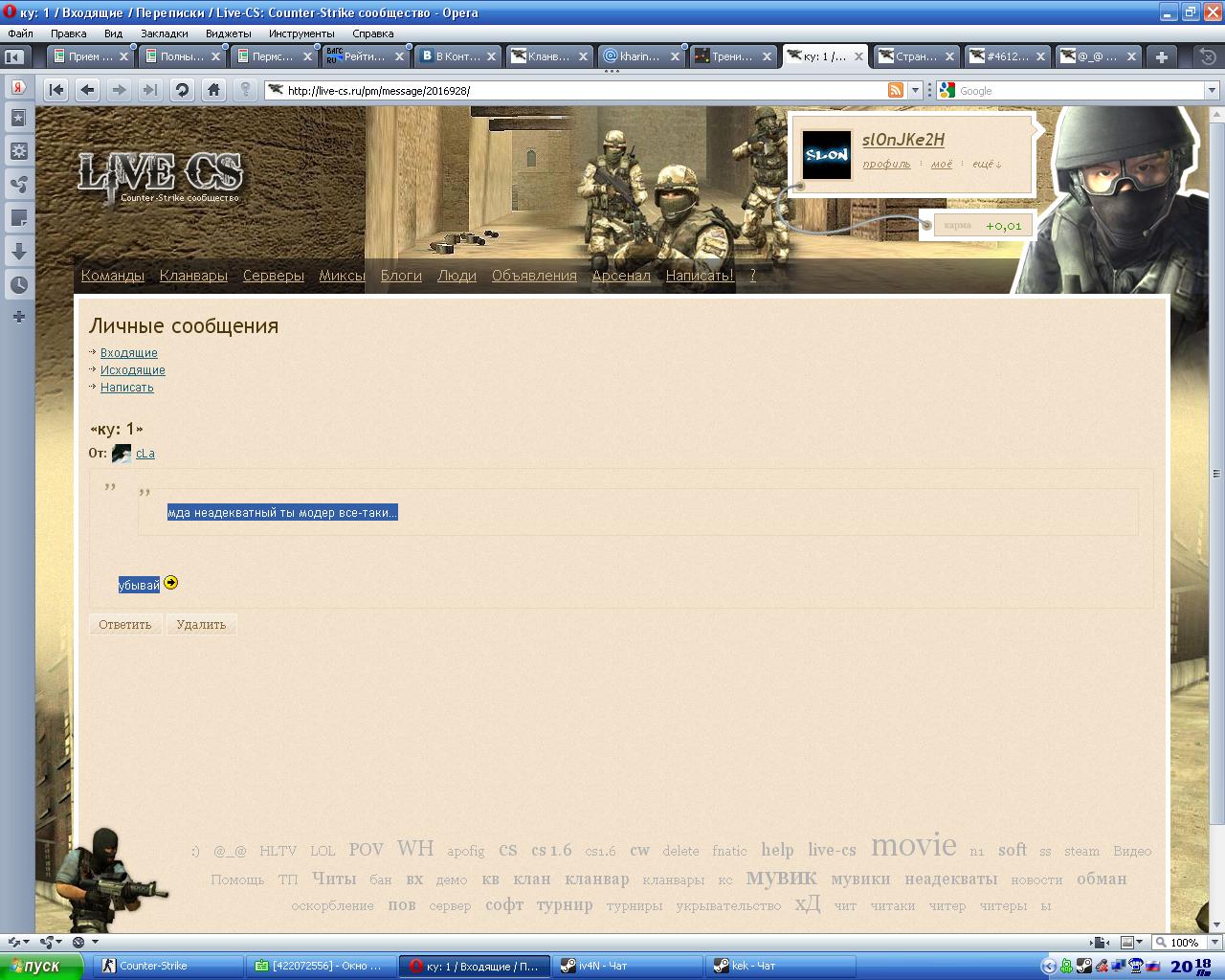The height and width of the screenshot is (980, 1225).
Task: Open the Команды site menu link
Action: [113, 276]
